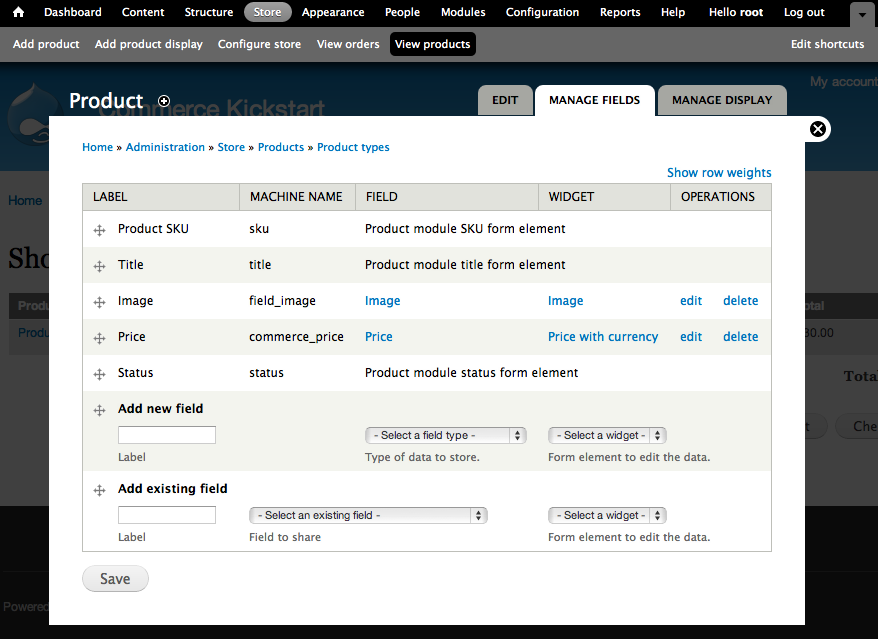Edit the Image field

click(690, 301)
